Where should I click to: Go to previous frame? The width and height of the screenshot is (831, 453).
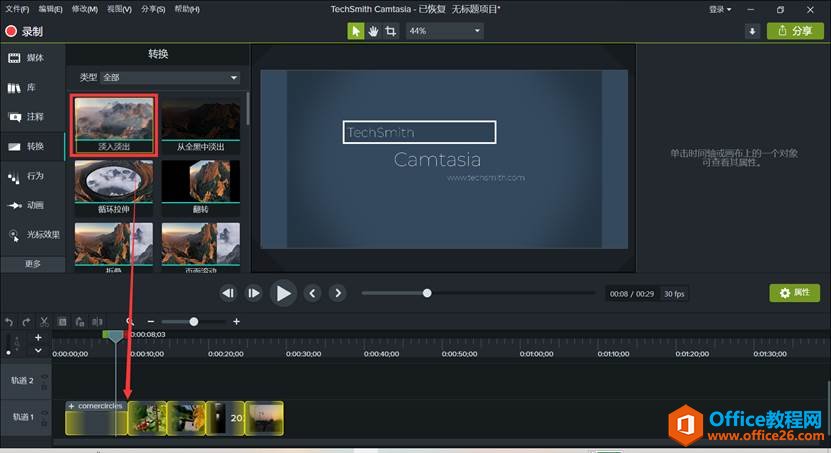(228, 293)
